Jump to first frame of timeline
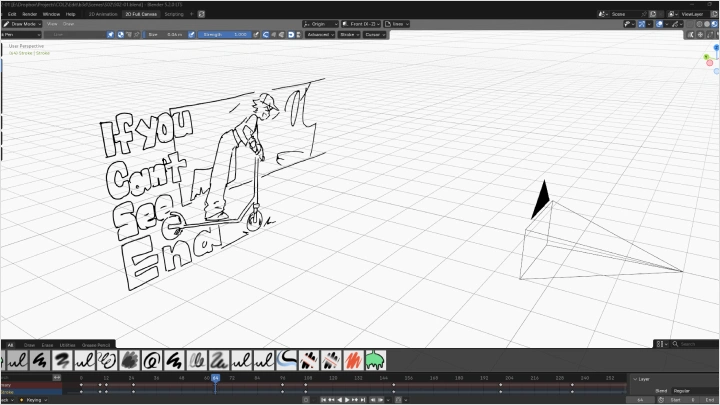This screenshot has width=720, height=405. [x=323, y=400]
